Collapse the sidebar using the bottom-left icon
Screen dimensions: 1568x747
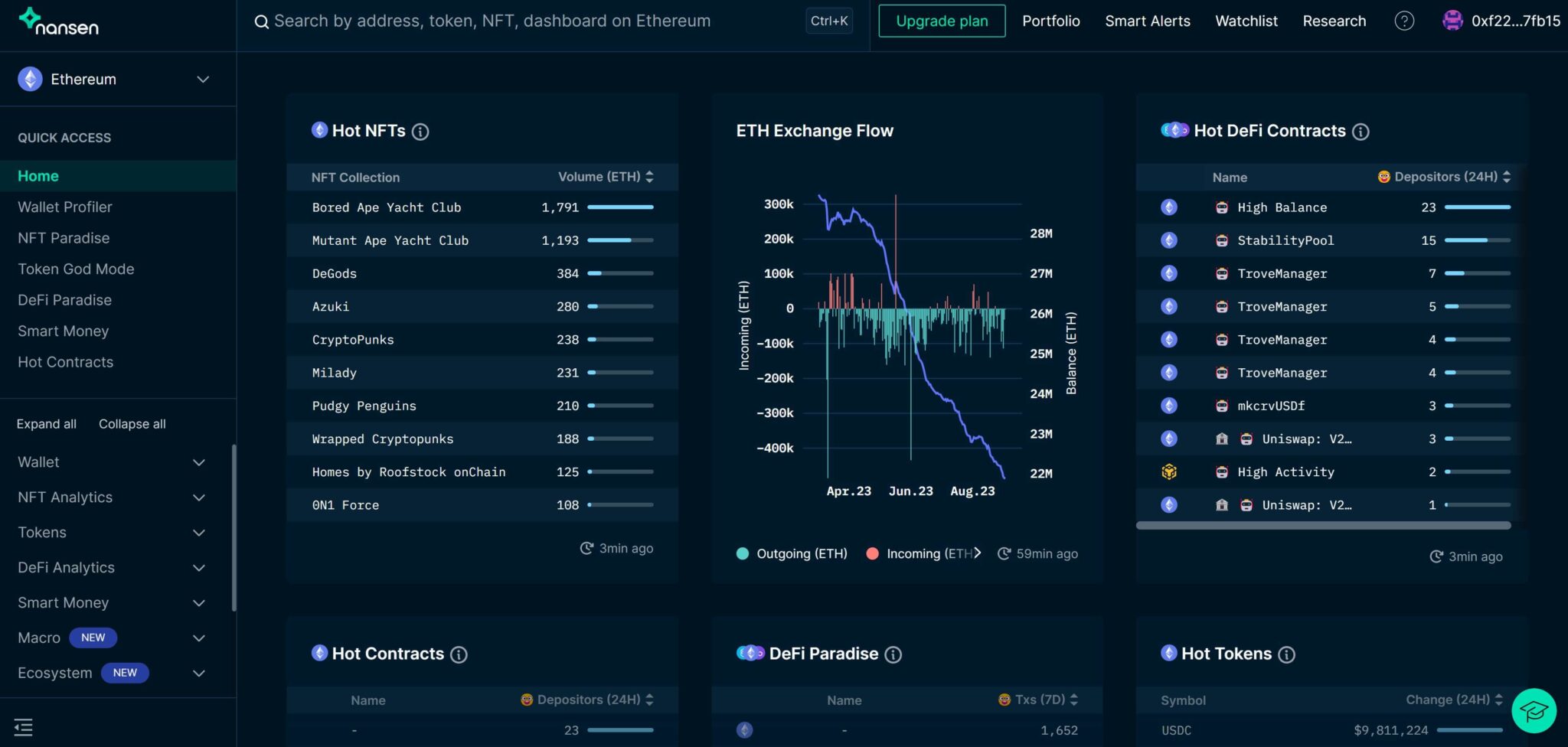click(24, 727)
